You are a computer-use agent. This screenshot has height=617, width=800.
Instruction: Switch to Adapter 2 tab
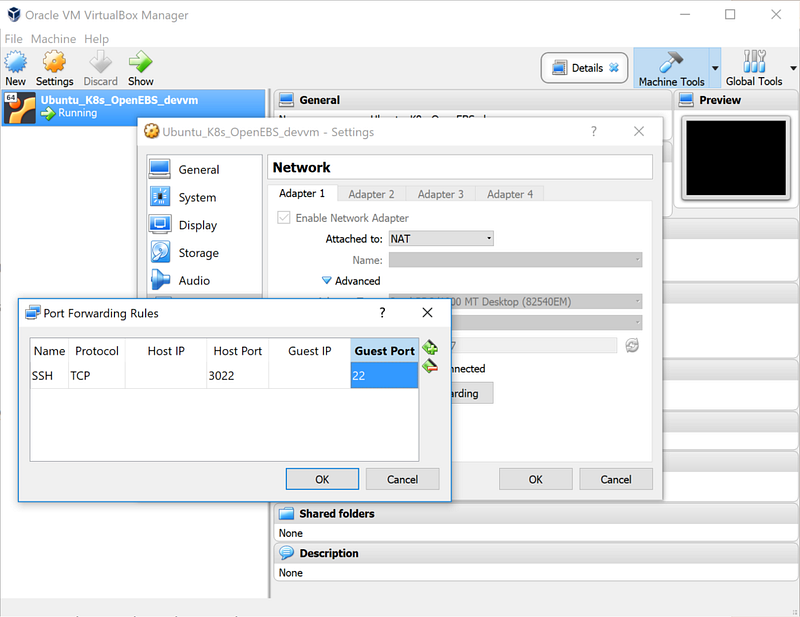[371, 194]
